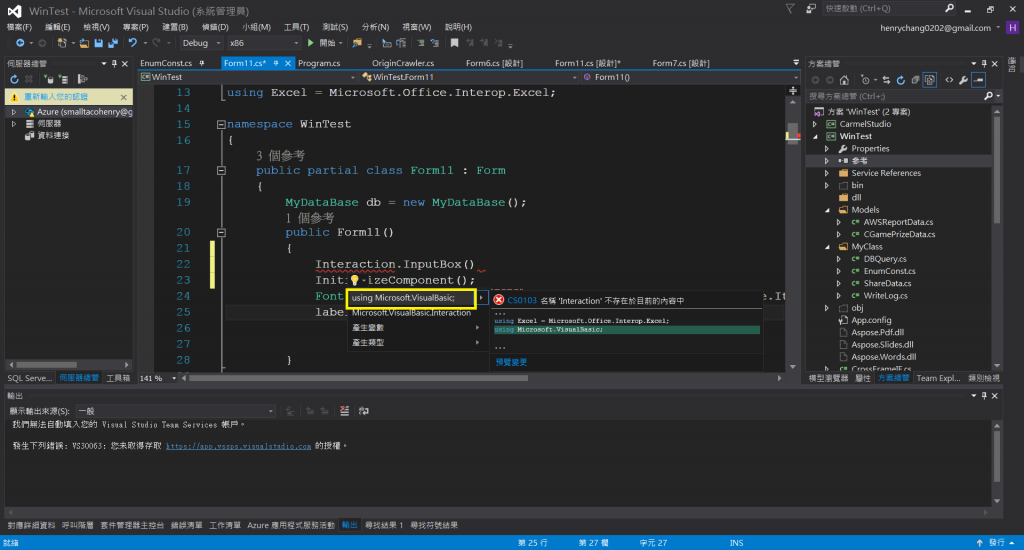Select the Microsoft.VisualBasic.Interaction suggestion

(411, 313)
